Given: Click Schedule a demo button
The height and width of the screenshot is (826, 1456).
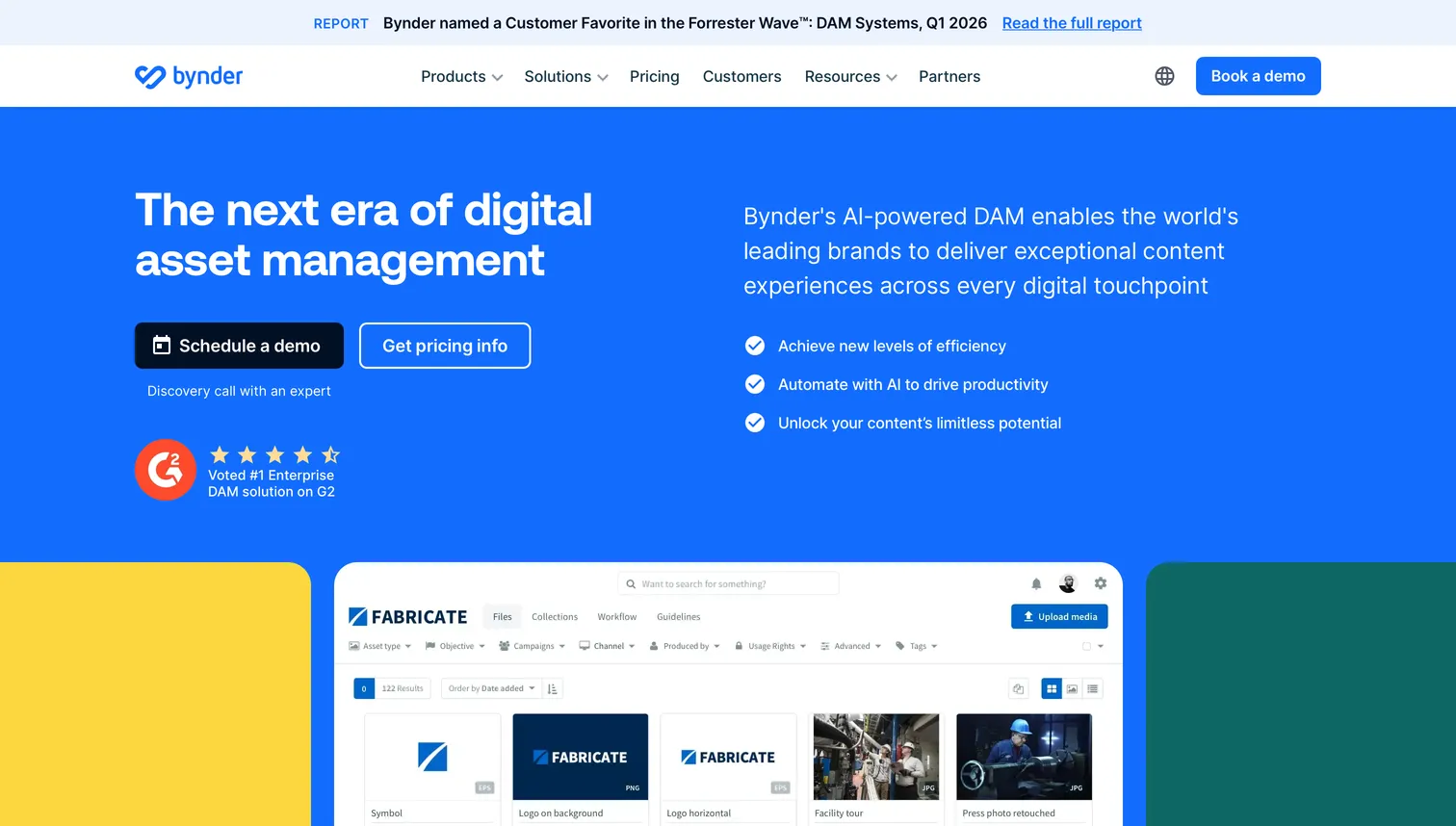Looking at the screenshot, I should [x=239, y=346].
